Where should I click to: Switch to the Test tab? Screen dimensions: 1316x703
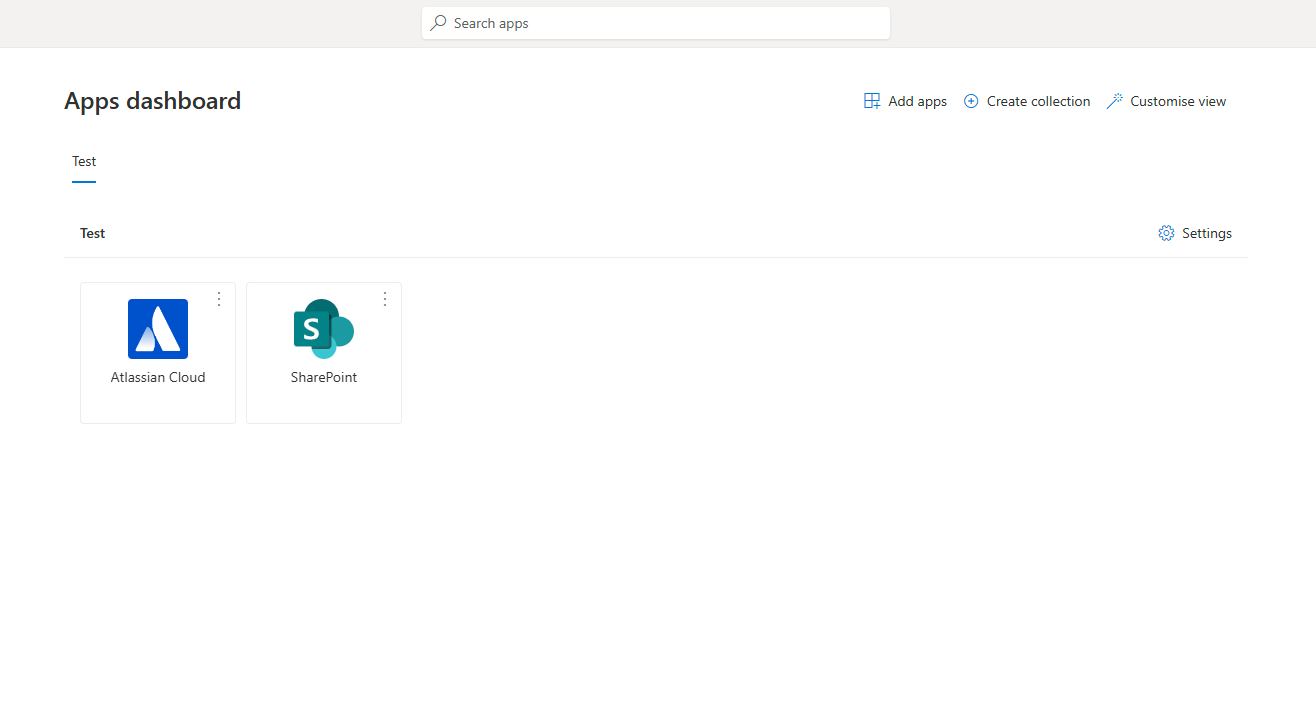pyautogui.click(x=84, y=162)
